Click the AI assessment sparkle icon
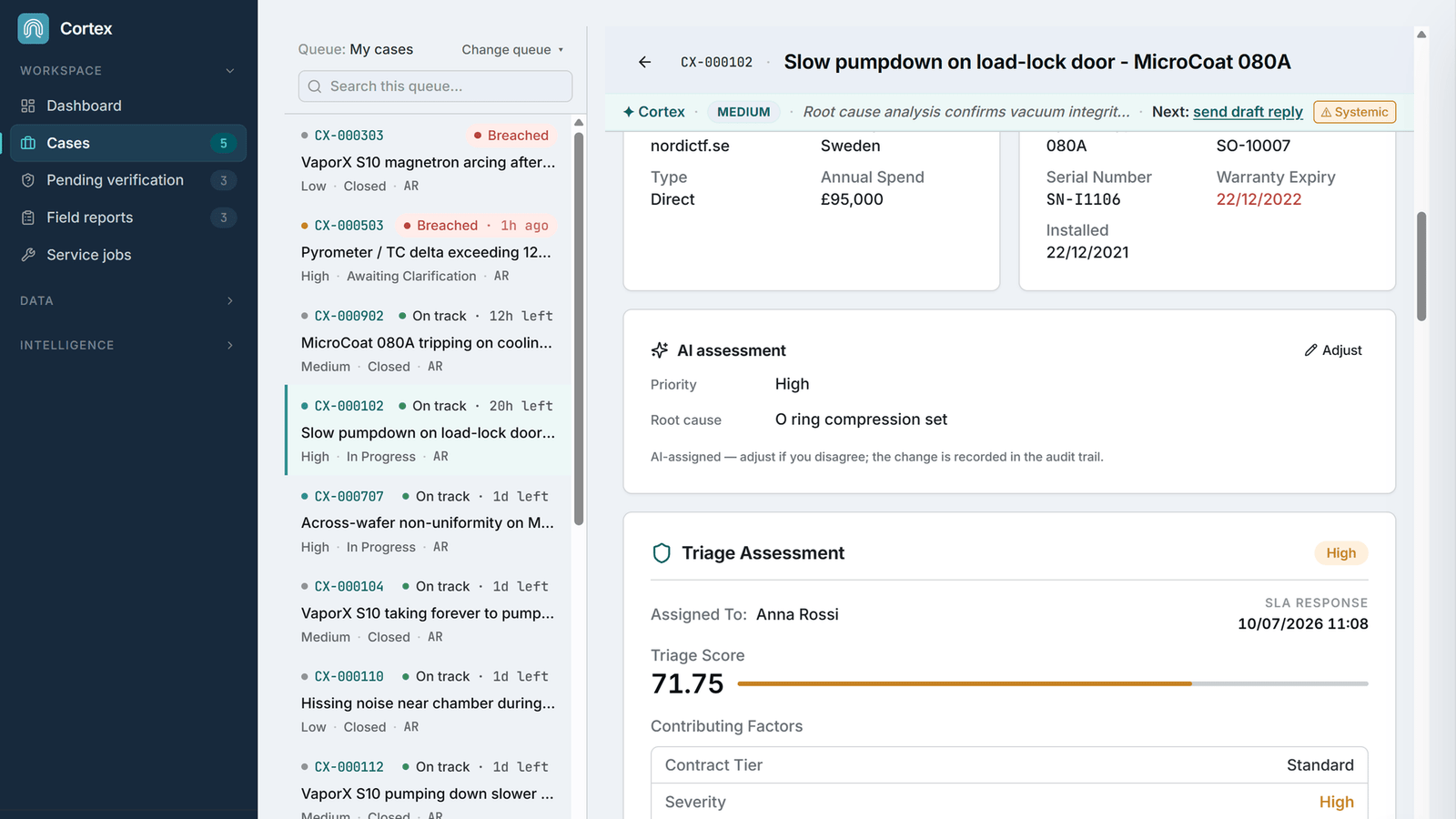1456x819 pixels. (660, 350)
